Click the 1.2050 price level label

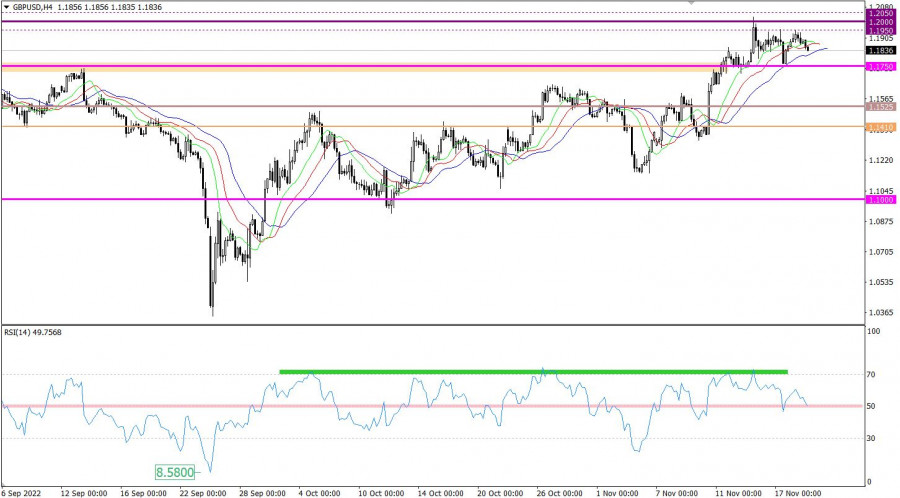coord(881,13)
